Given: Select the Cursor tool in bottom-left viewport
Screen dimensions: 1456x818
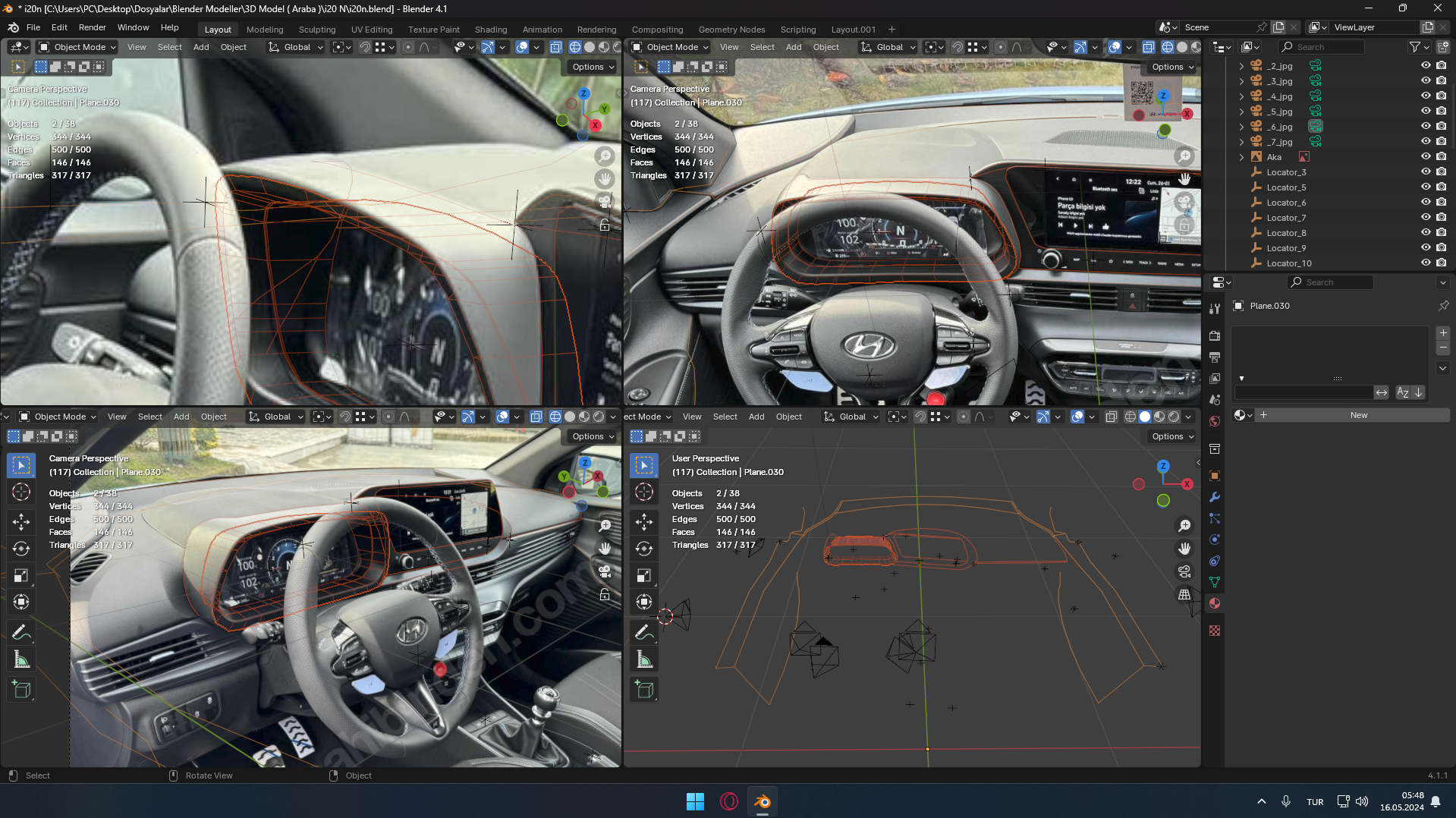Looking at the screenshot, I should pos(21,492).
